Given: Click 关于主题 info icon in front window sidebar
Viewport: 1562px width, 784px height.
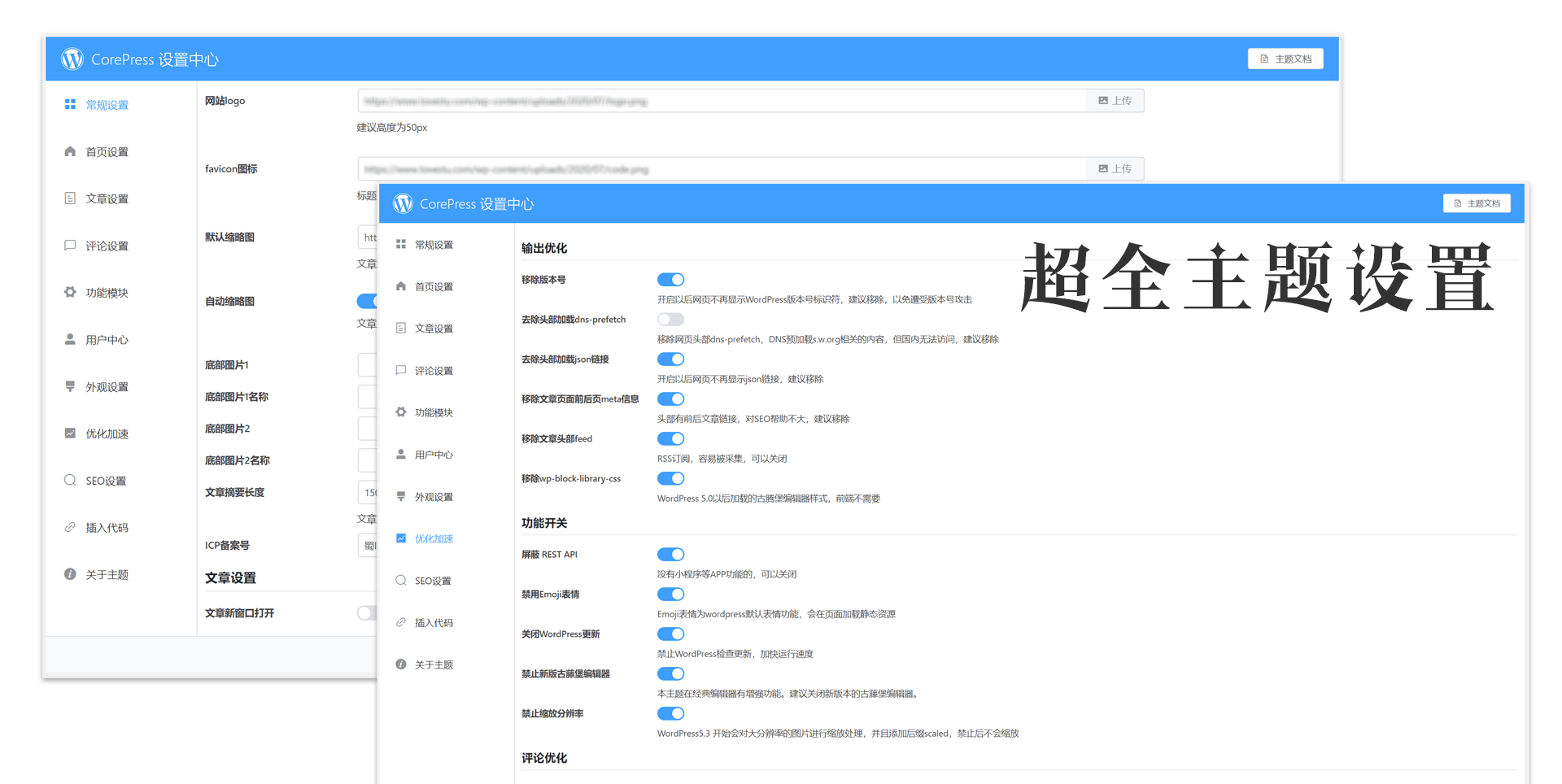Looking at the screenshot, I should tap(401, 664).
